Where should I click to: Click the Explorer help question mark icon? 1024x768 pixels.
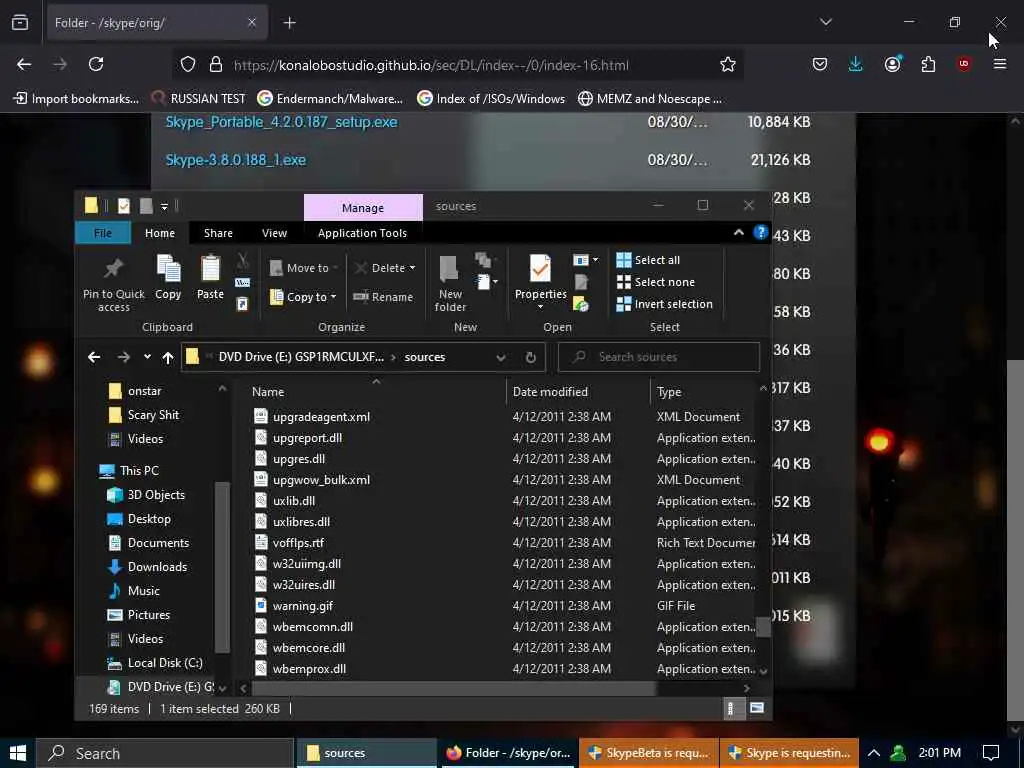pos(760,232)
